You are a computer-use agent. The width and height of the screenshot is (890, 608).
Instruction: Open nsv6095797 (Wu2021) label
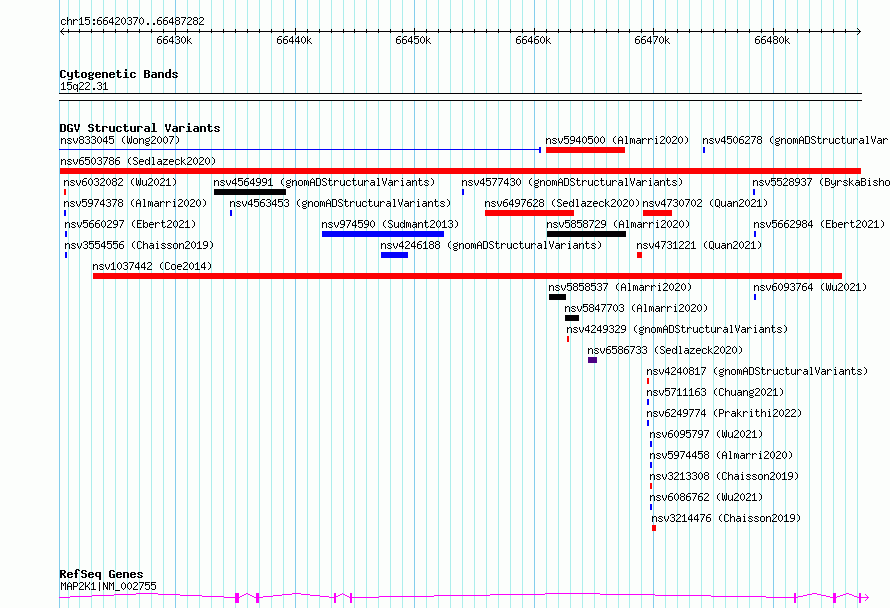[x=706, y=434]
